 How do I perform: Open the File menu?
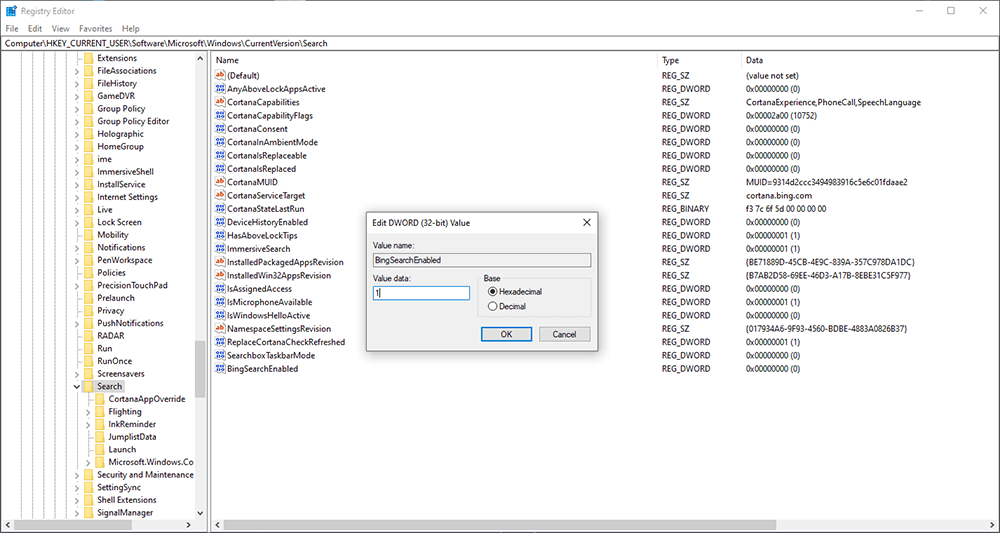(x=12, y=29)
